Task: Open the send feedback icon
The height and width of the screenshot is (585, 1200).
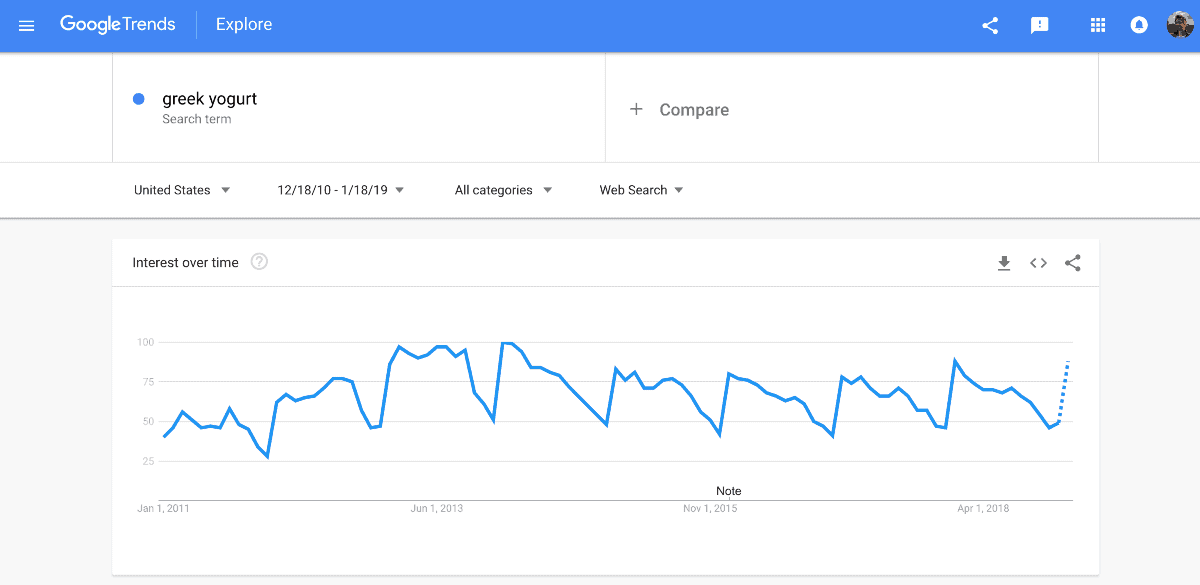Action: [1040, 26]
